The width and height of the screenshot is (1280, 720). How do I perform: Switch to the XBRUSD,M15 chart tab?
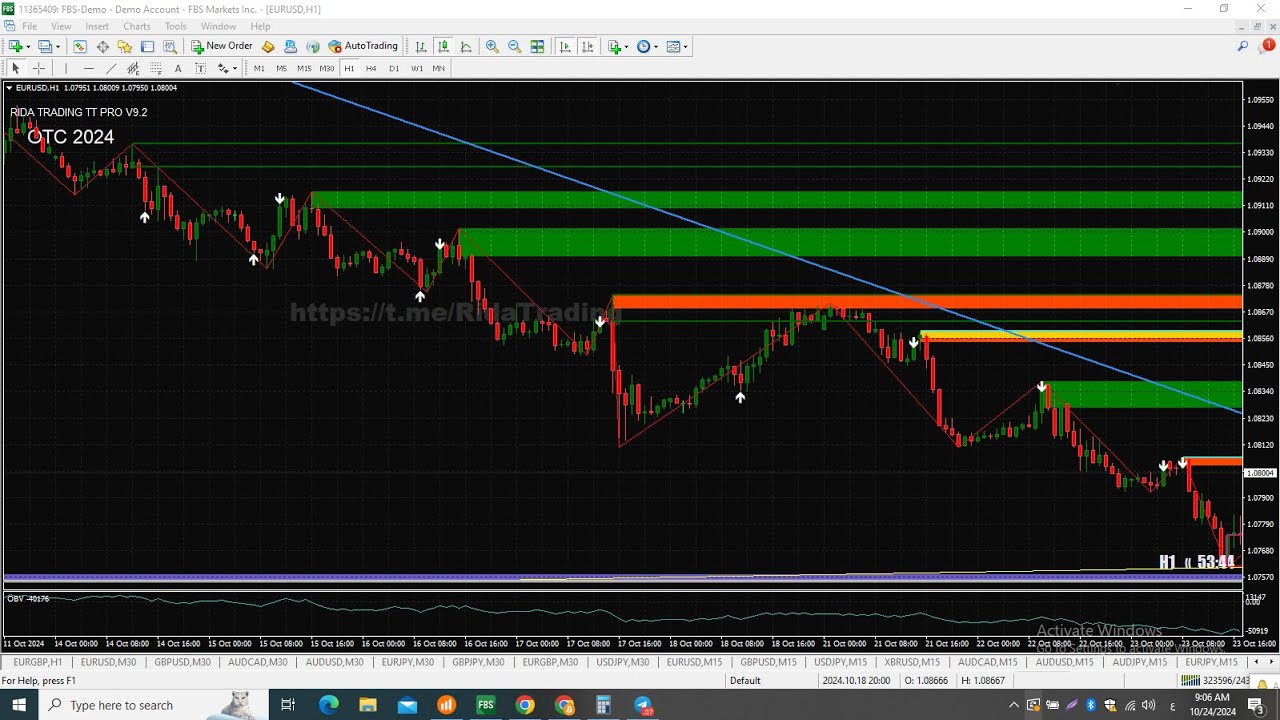pyautogui.click(x=912, y=662)
